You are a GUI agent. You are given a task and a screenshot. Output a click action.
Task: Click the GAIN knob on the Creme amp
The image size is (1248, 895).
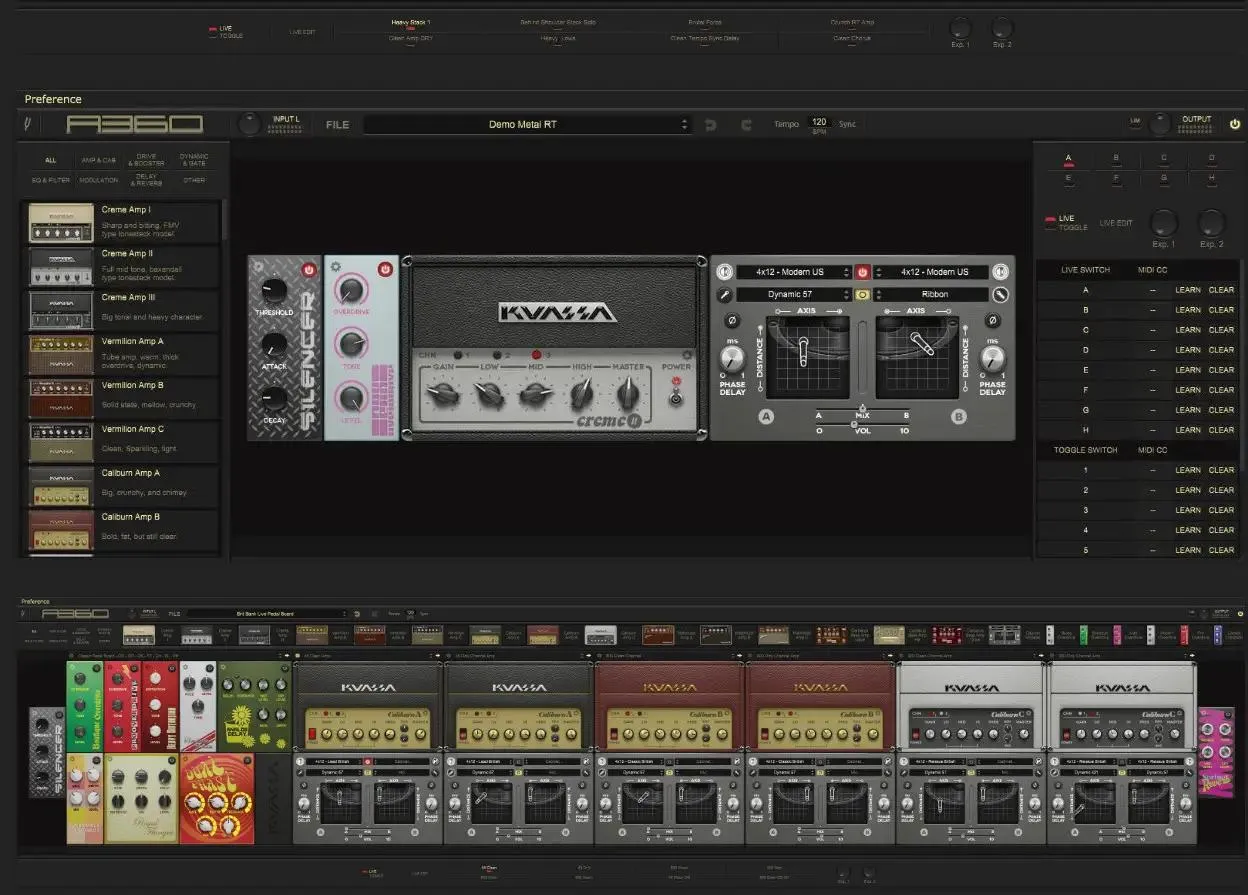tap(441, 393)
